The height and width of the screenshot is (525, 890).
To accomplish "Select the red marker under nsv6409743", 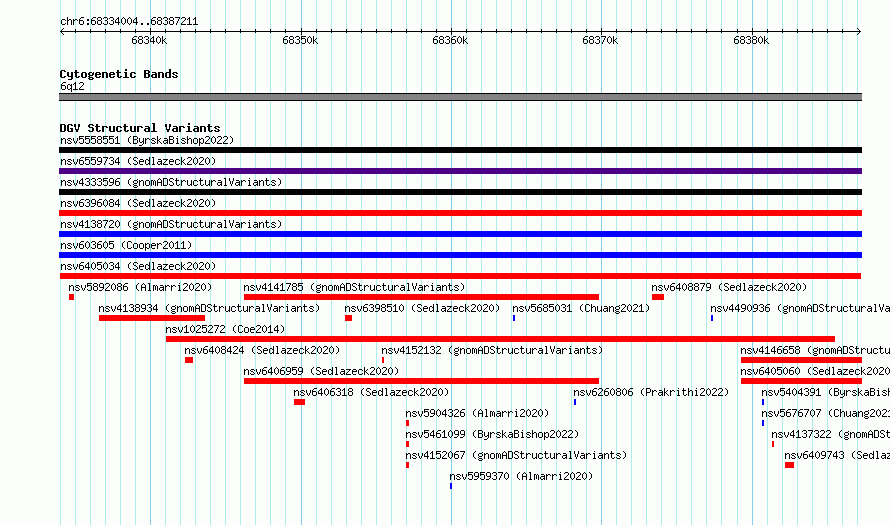I will click(790, 465).
